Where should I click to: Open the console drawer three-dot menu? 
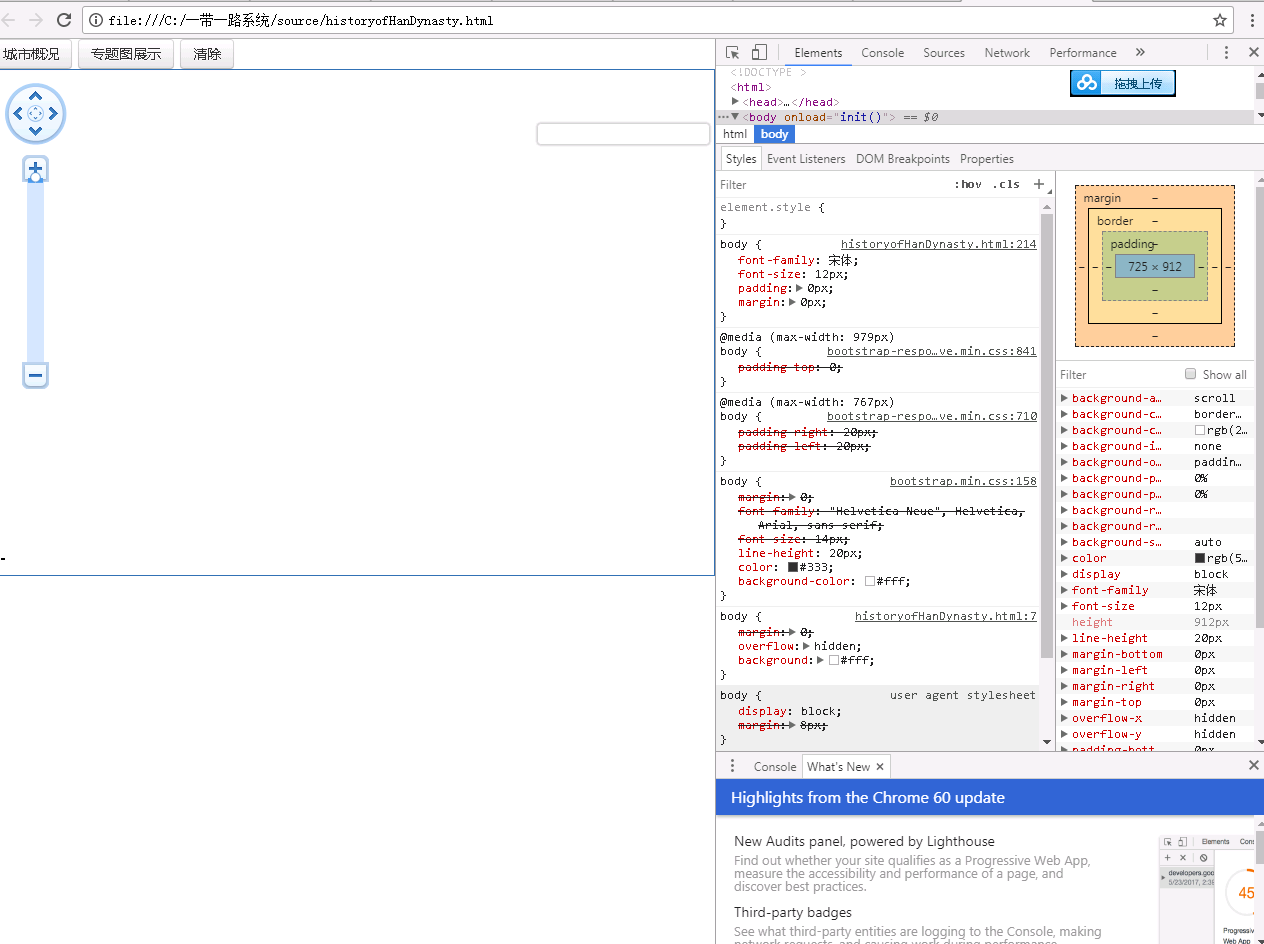[732, 766]
